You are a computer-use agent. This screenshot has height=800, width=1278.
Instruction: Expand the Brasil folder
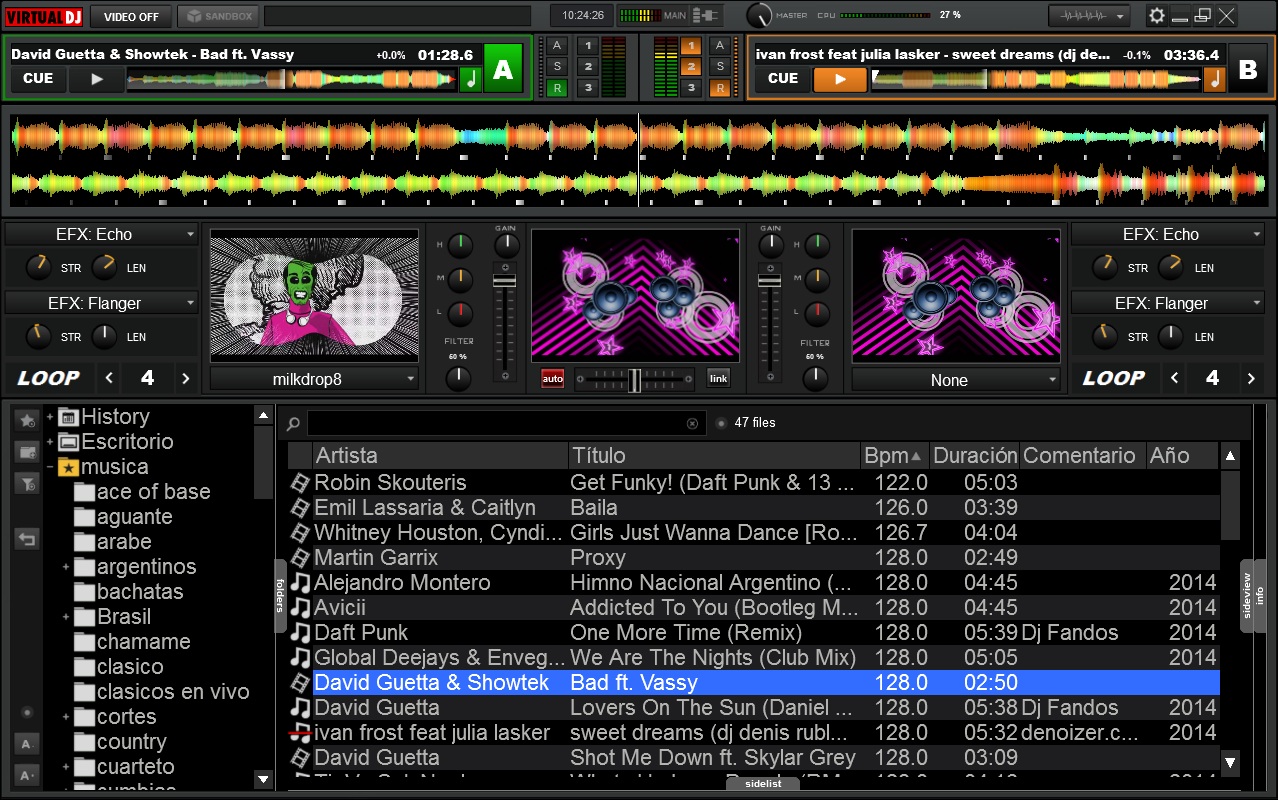click(66, 617)
